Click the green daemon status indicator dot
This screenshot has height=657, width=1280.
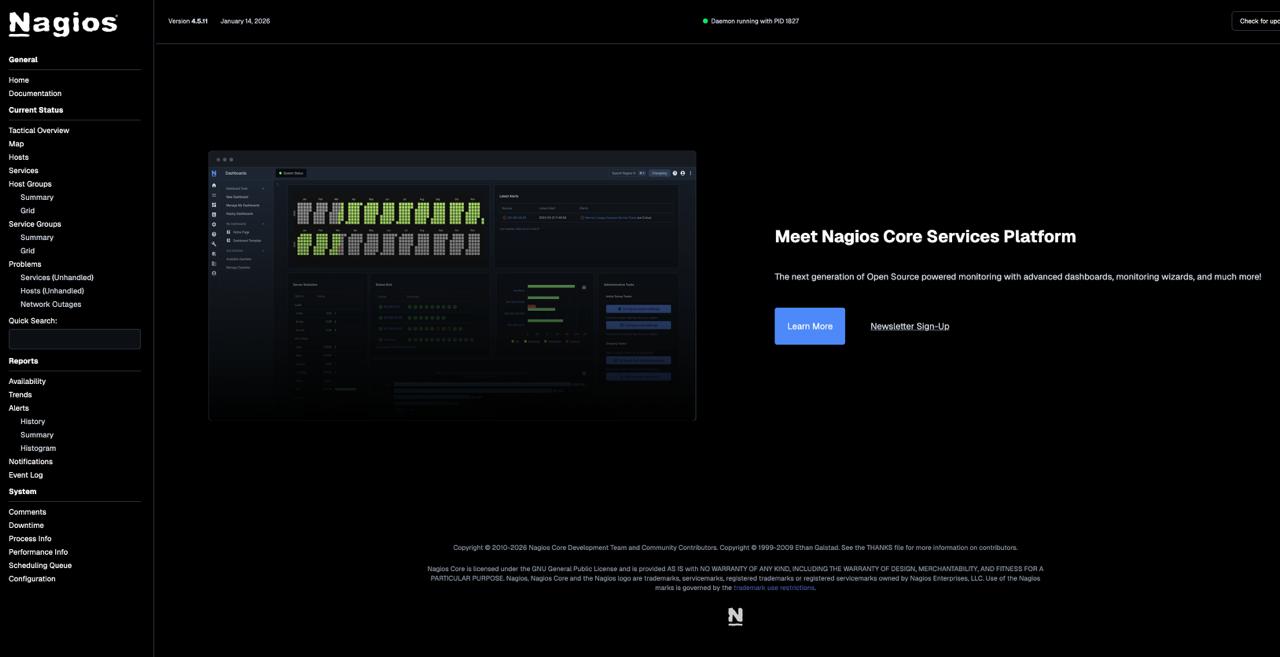click(x=705, y=21)
